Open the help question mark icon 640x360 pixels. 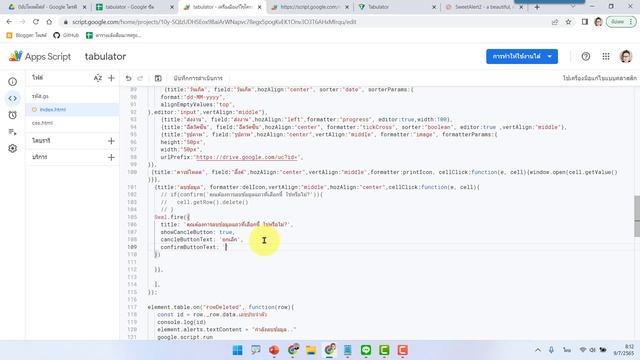click(586, 57)
